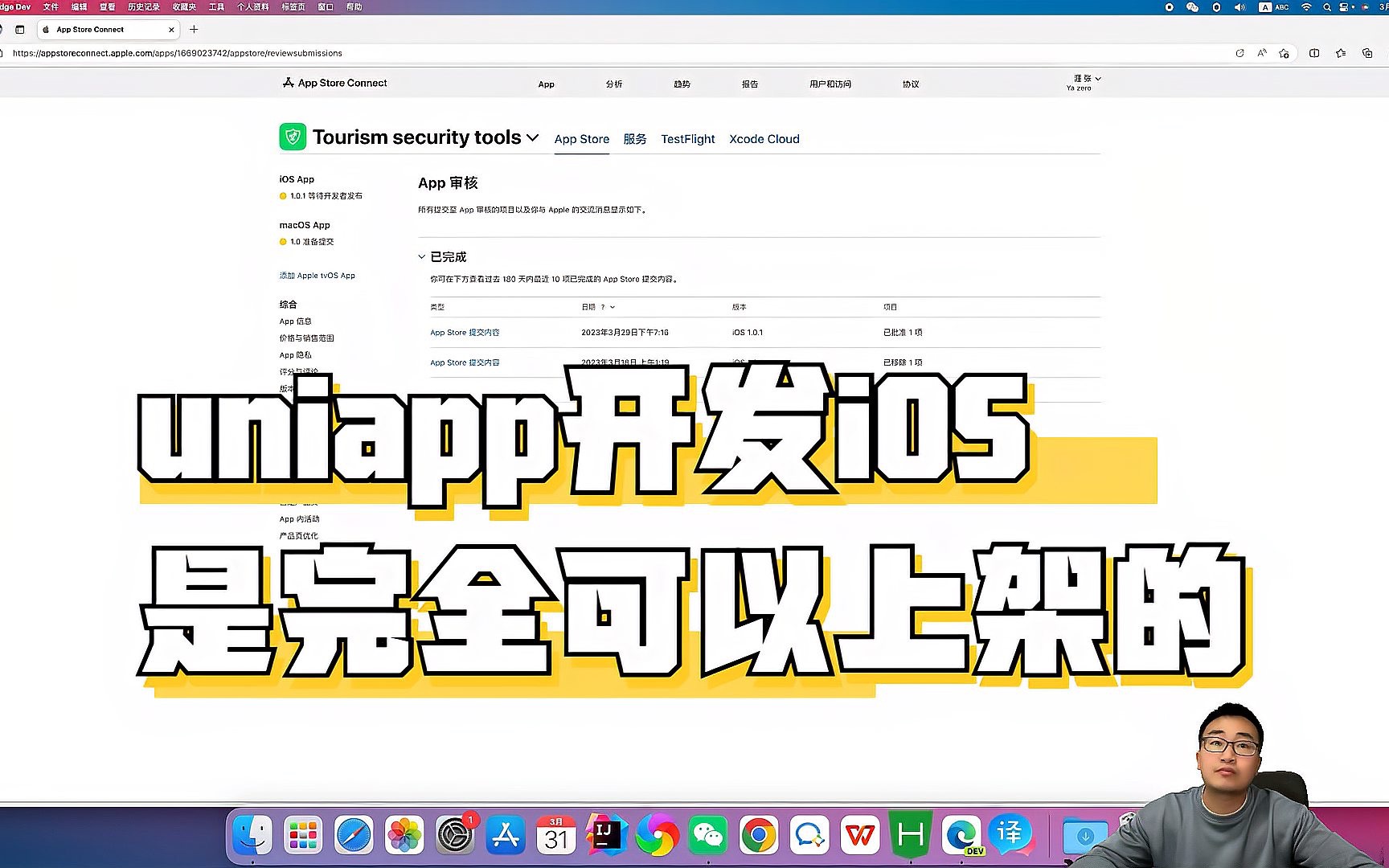The width and height of the screenshot is (1389, 868).
Task: Click the browser address bar URL
Action: [x=178, y=53]
